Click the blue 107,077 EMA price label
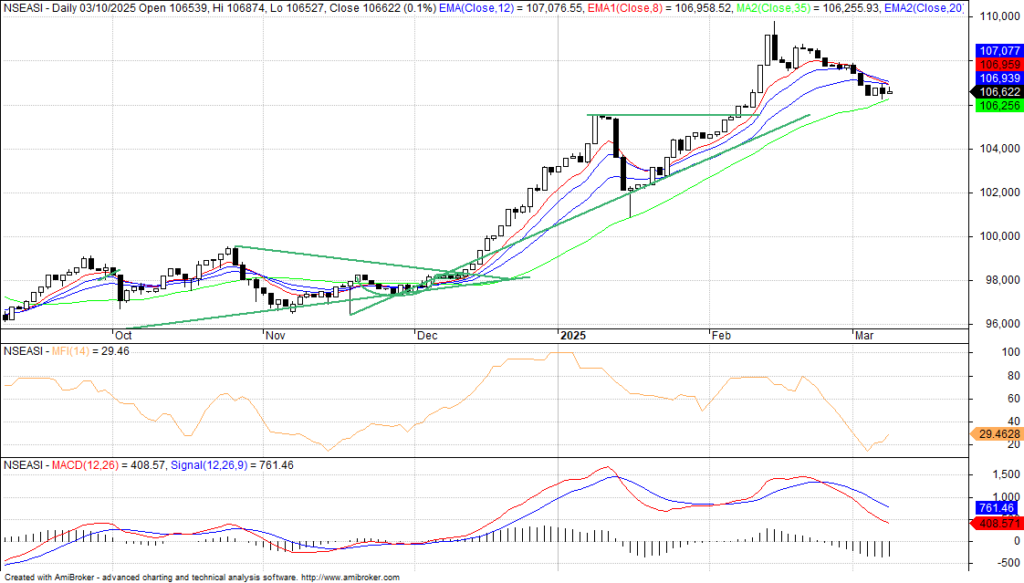The width and height of the screenshot is (1024, 583). tap(996, 50)
